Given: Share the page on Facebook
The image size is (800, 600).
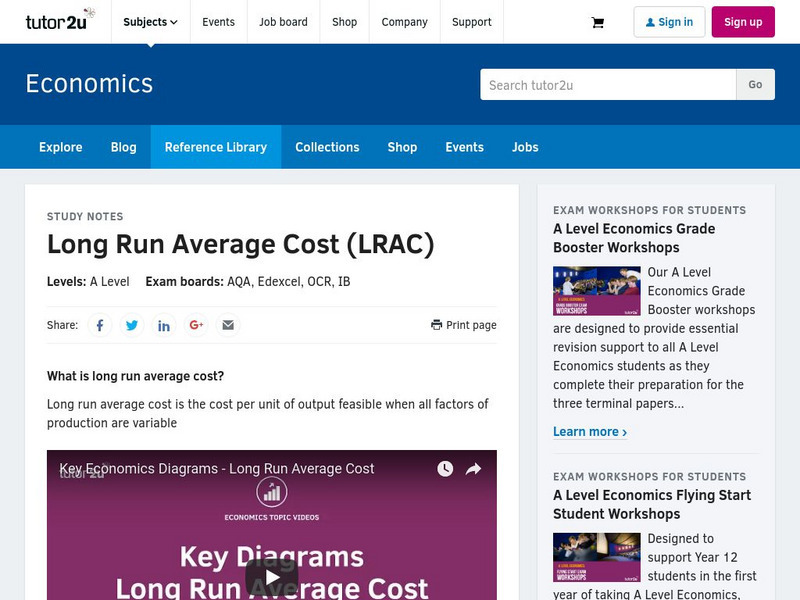Looking at the screenshot, I should click(100, 325).
